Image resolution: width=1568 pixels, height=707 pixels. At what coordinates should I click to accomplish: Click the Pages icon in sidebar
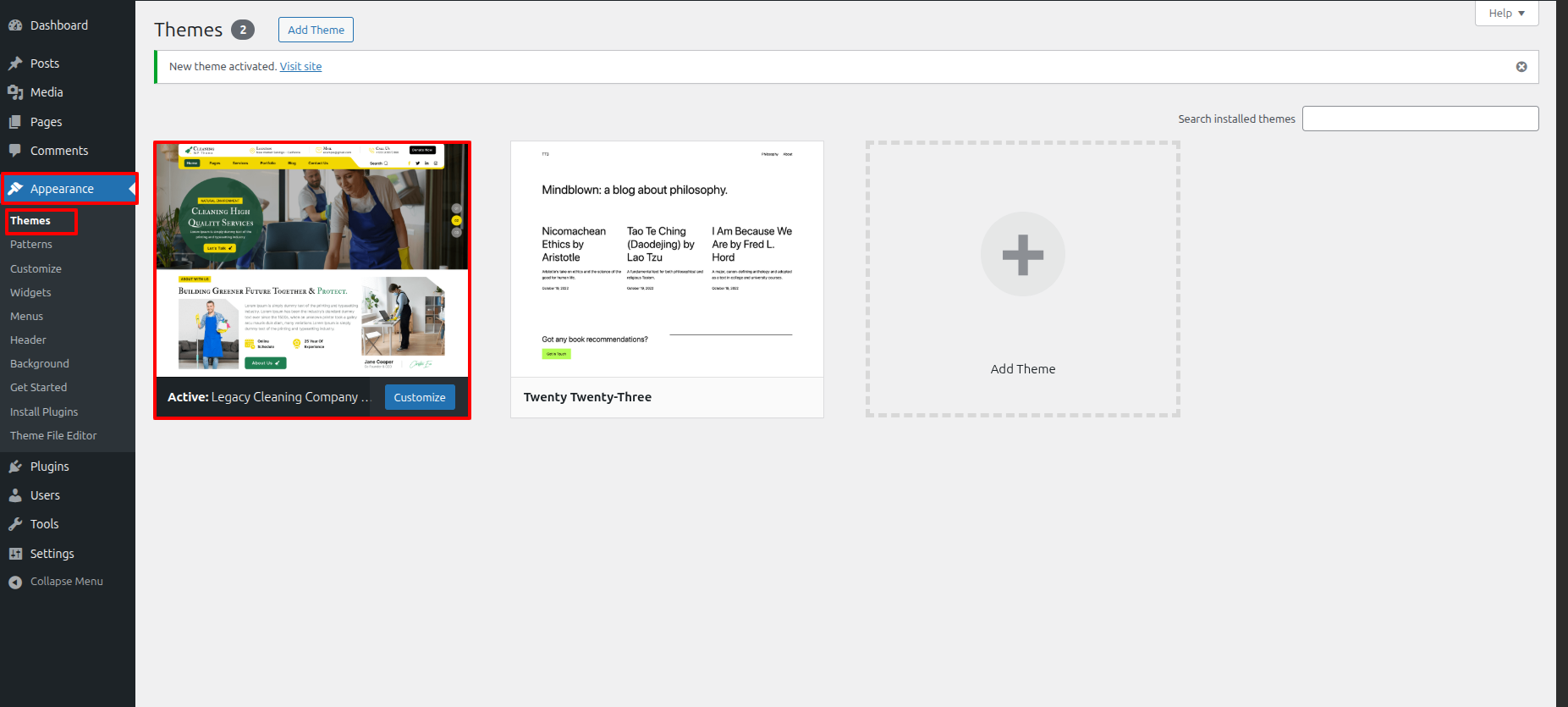coord(15,122)
